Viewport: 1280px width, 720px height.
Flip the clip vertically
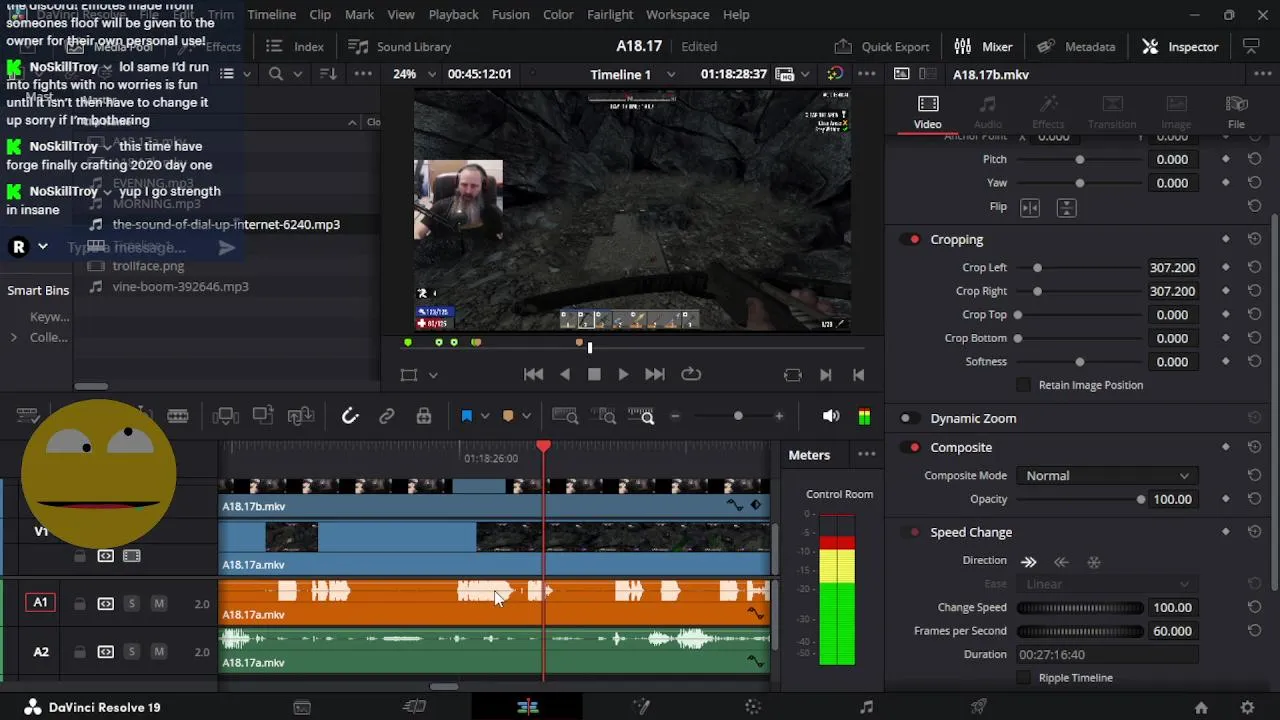[1066, 207]
